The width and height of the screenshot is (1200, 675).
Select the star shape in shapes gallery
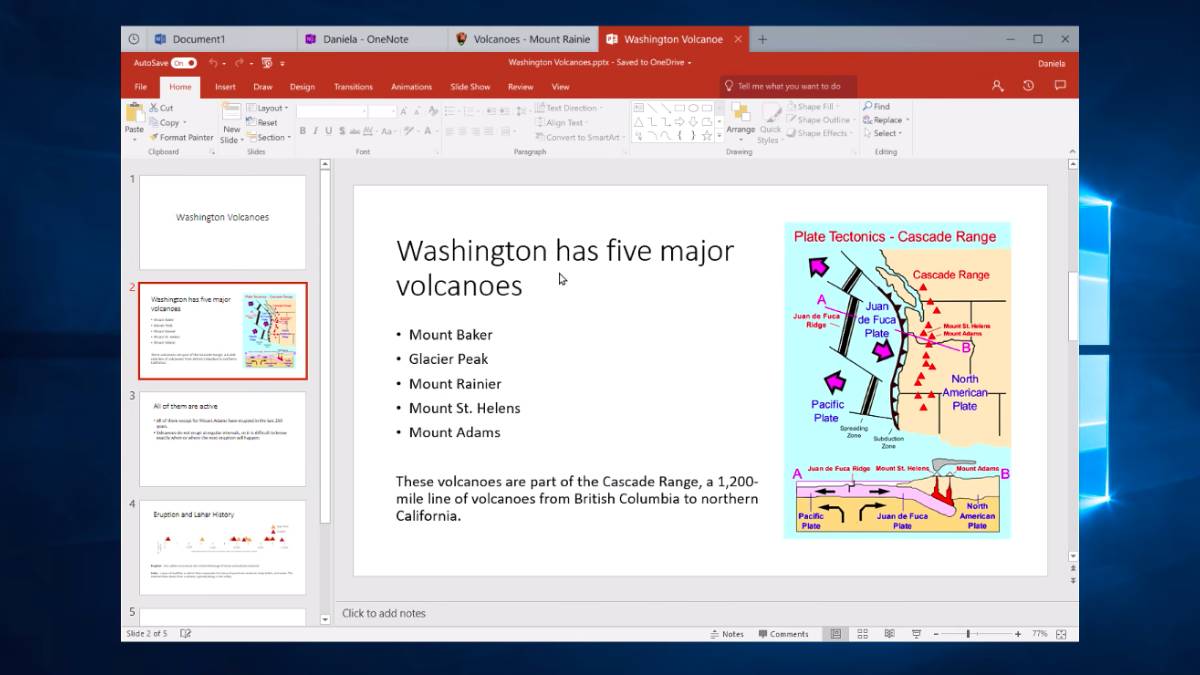pos(706,135)
